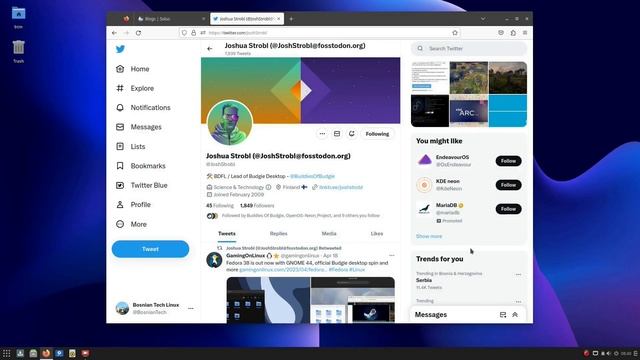640x360 pixels.
Task: Toggle tweet notifications bell for Joshua Strobl
Action: (x=351, y=134)
